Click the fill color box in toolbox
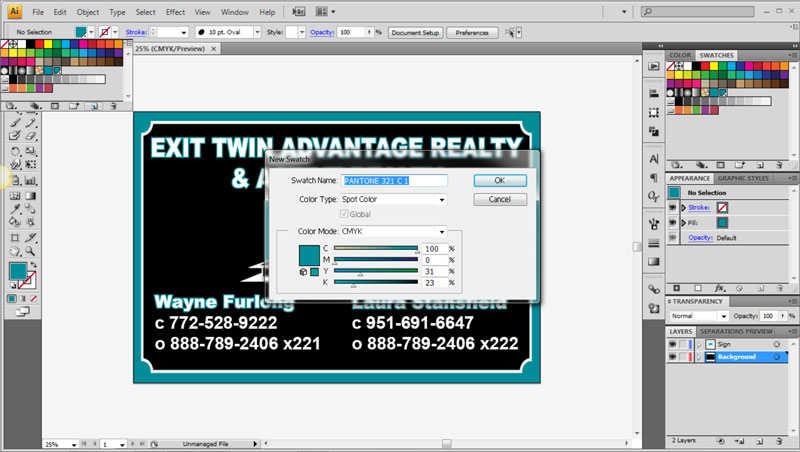The image size is (800, 452). click(x=18, y=271)
